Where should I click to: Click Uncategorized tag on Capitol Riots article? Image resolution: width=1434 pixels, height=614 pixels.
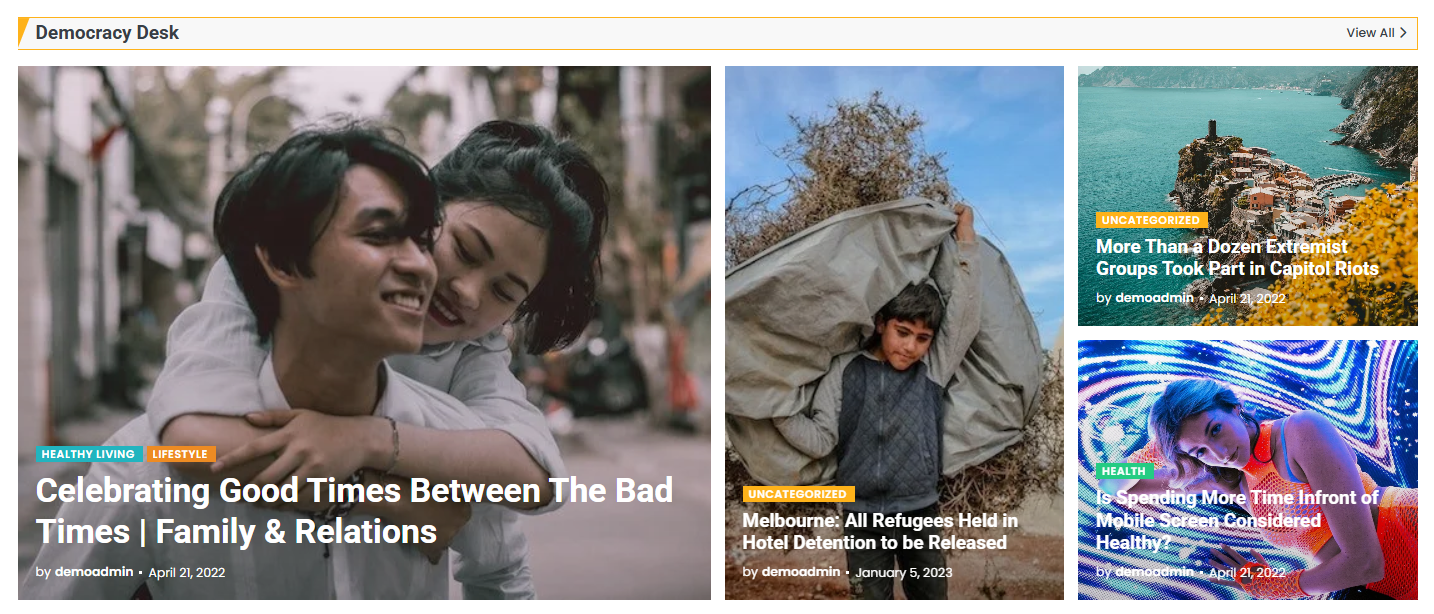[x=1152, y=220]
